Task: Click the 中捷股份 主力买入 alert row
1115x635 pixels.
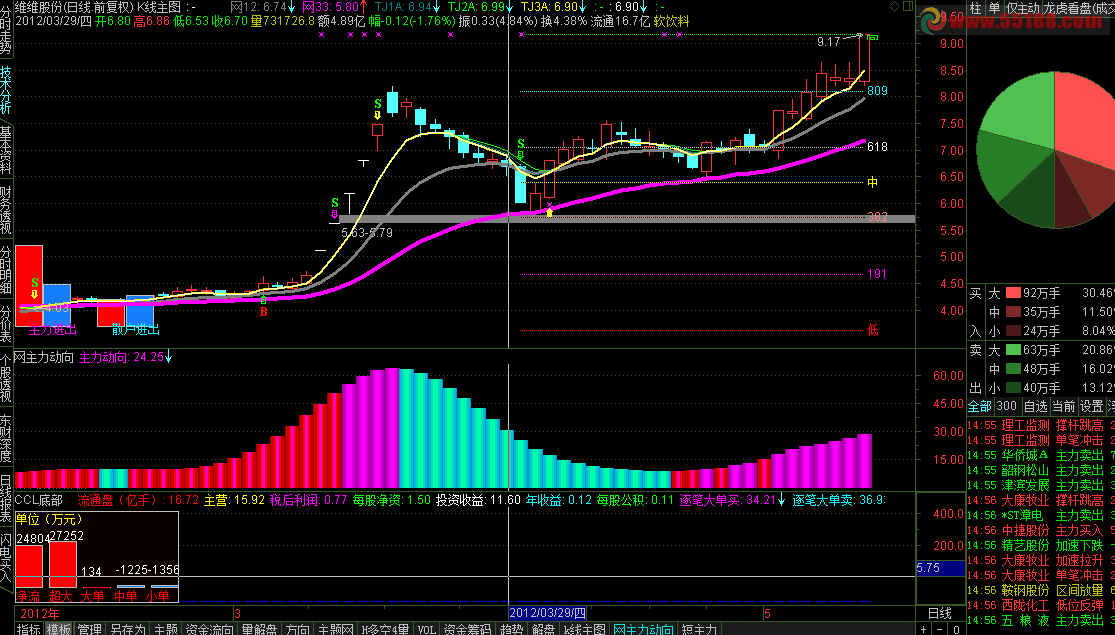Action: click(1041, 530)
